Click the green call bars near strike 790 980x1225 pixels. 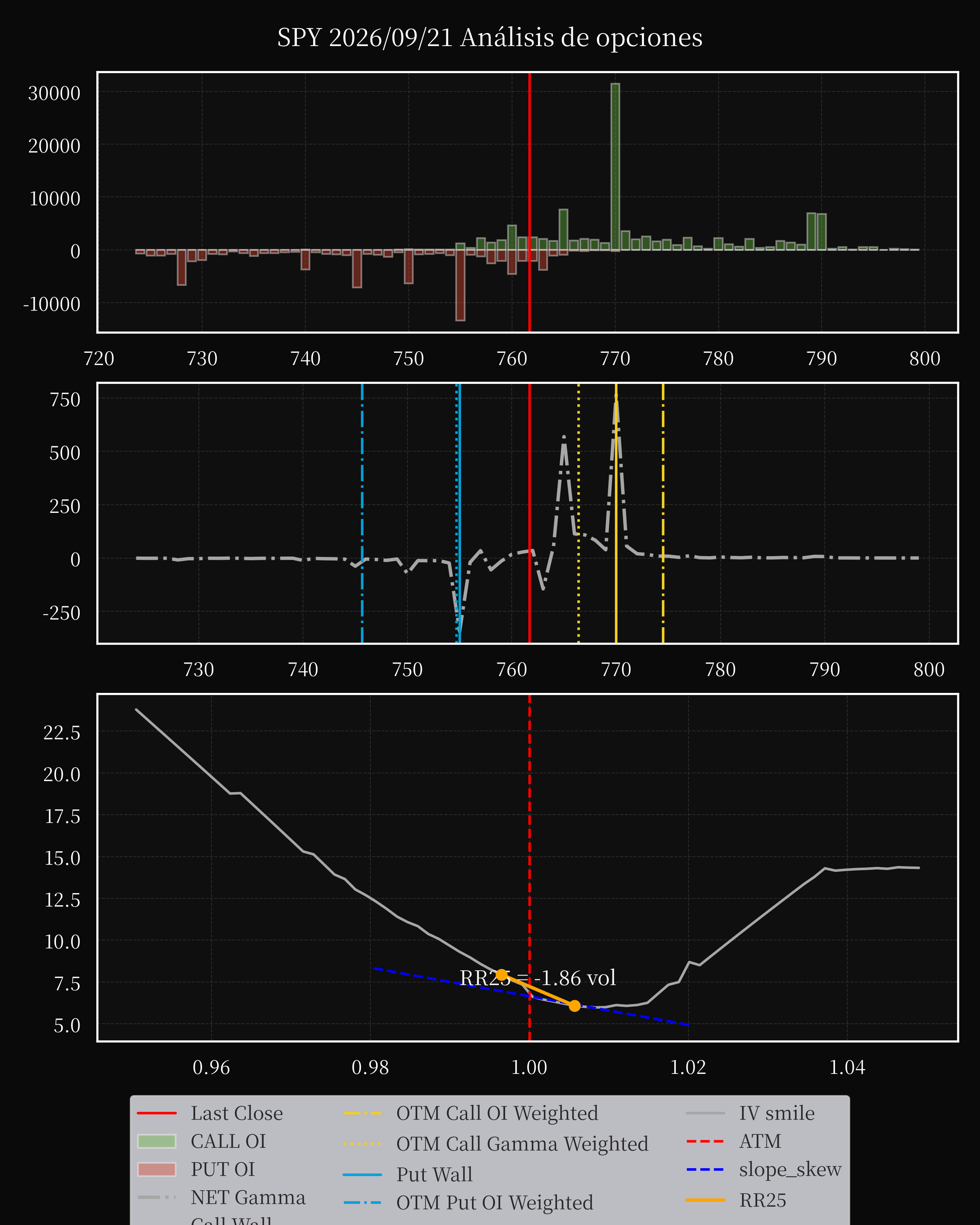(816, 232)
